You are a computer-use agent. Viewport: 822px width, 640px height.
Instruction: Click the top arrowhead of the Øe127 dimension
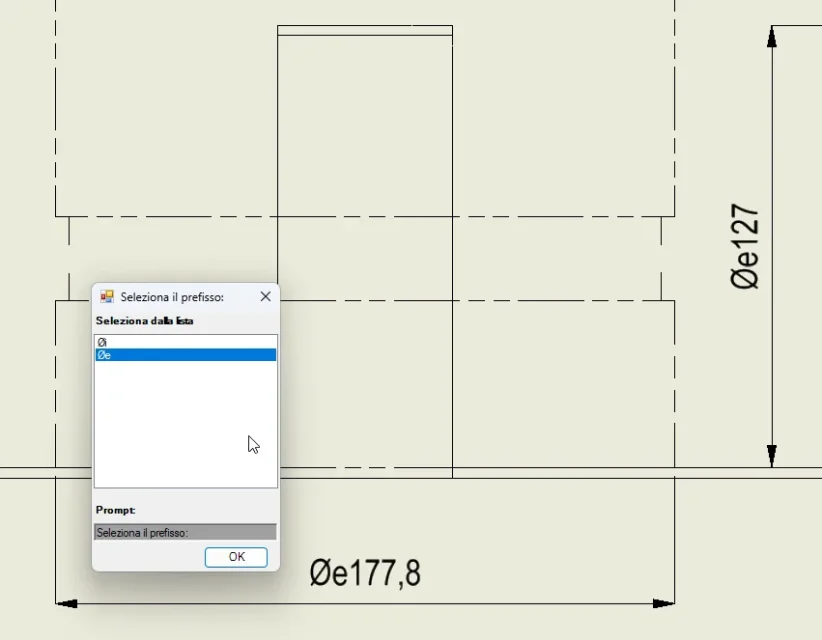tap(772, 37)
